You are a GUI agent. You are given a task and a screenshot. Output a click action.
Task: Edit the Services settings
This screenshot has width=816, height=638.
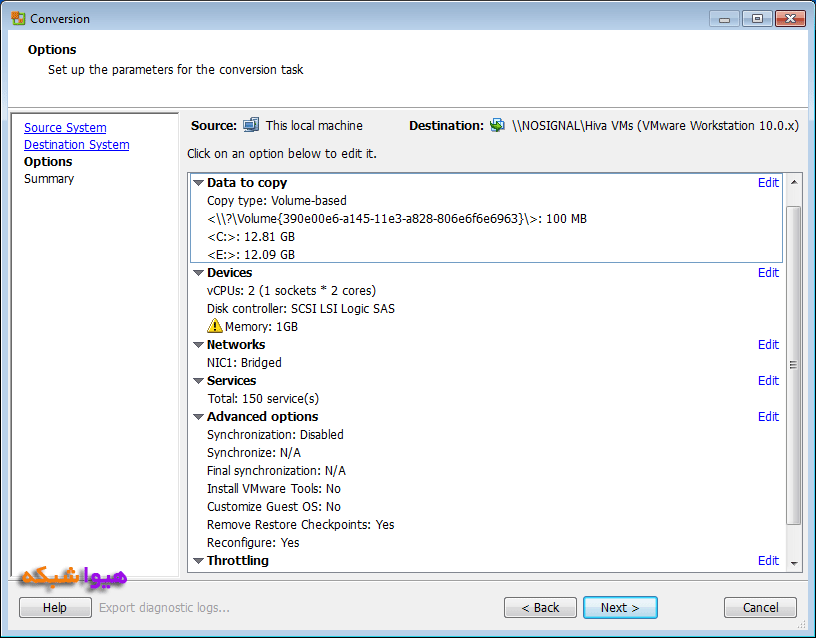click(768, 380)
